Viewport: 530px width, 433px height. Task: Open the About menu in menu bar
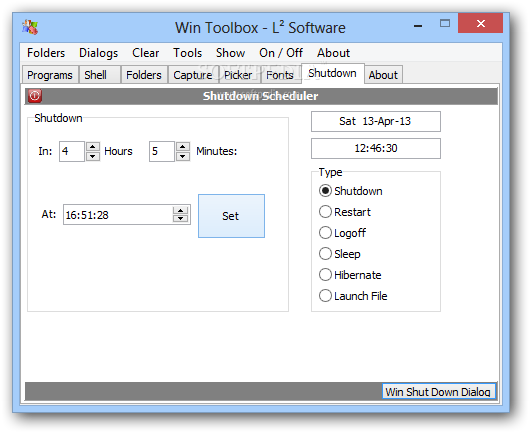[x=333, y=53]
